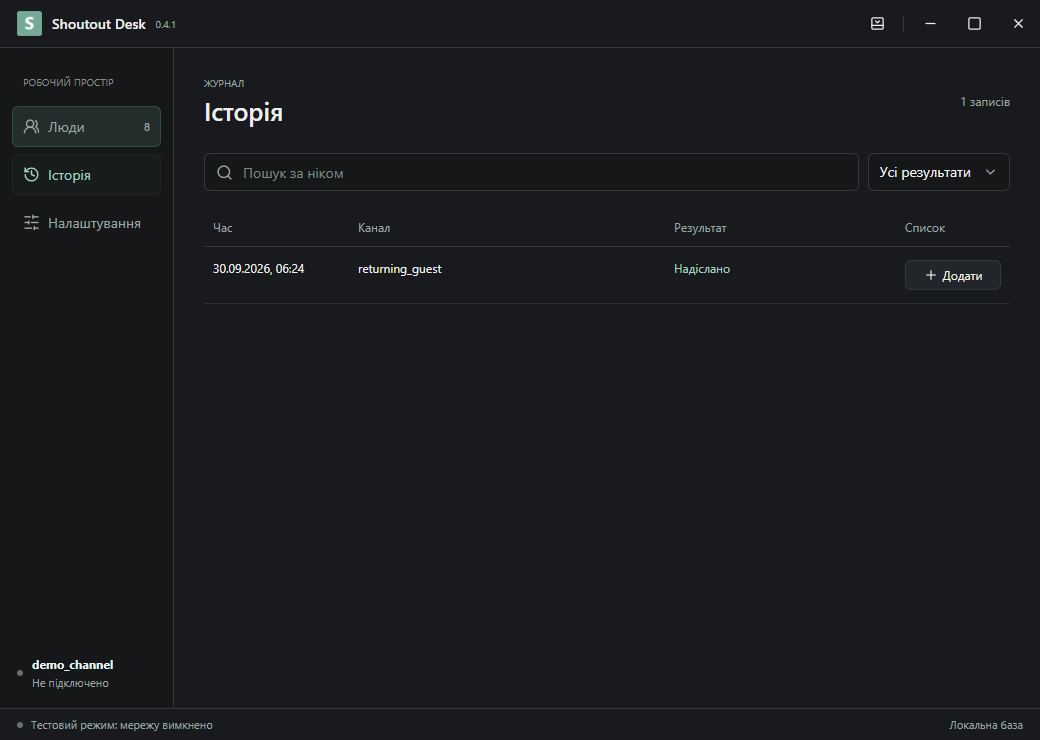
Task: Click the Час column header
Action: click(223, 228)
